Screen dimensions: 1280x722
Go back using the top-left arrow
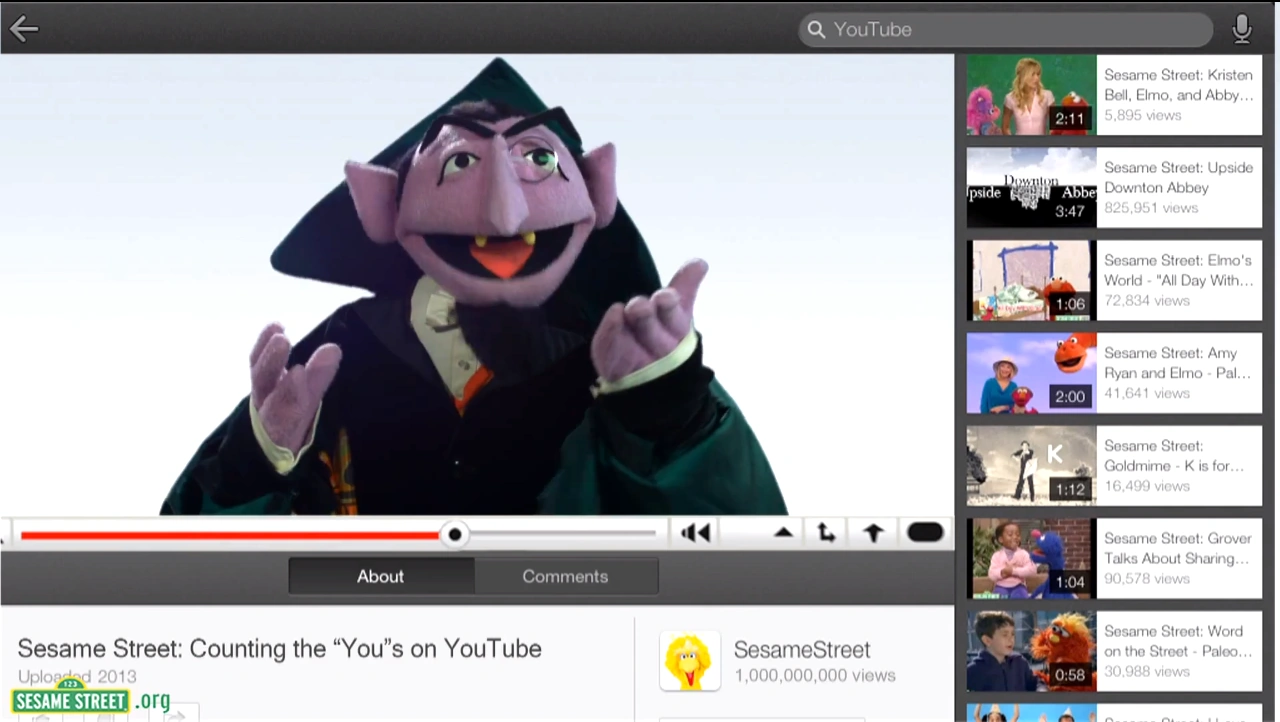[x=24, y=29]
